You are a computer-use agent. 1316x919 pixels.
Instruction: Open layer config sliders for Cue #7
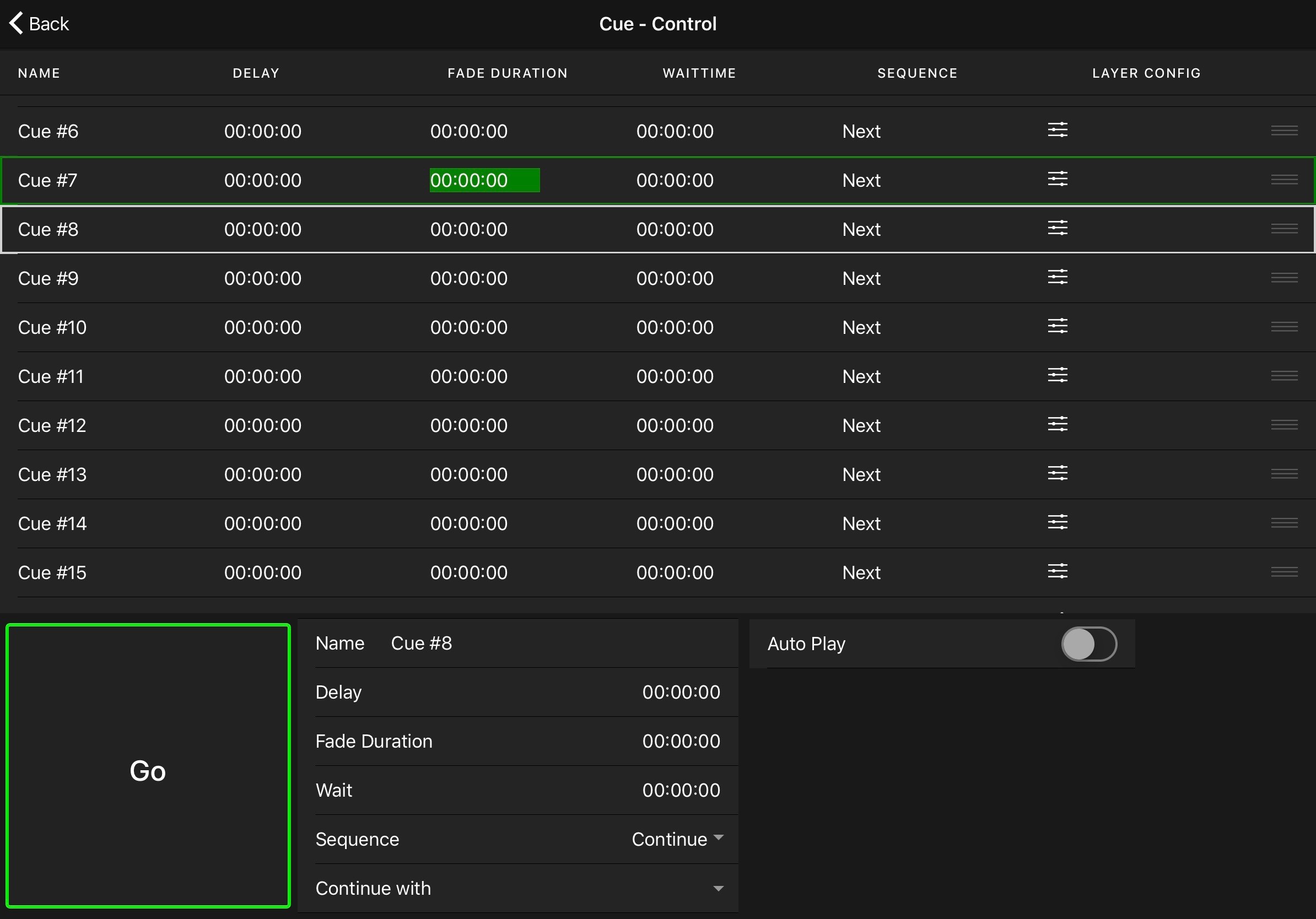1058,179
